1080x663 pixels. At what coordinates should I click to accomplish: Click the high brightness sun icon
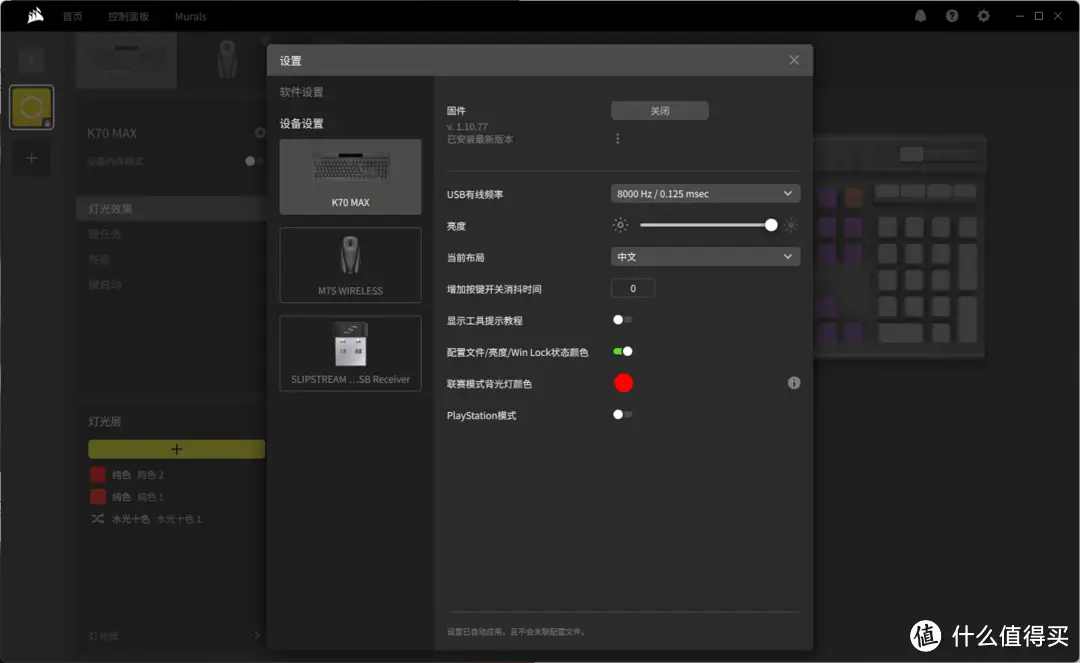coord(791,225)
